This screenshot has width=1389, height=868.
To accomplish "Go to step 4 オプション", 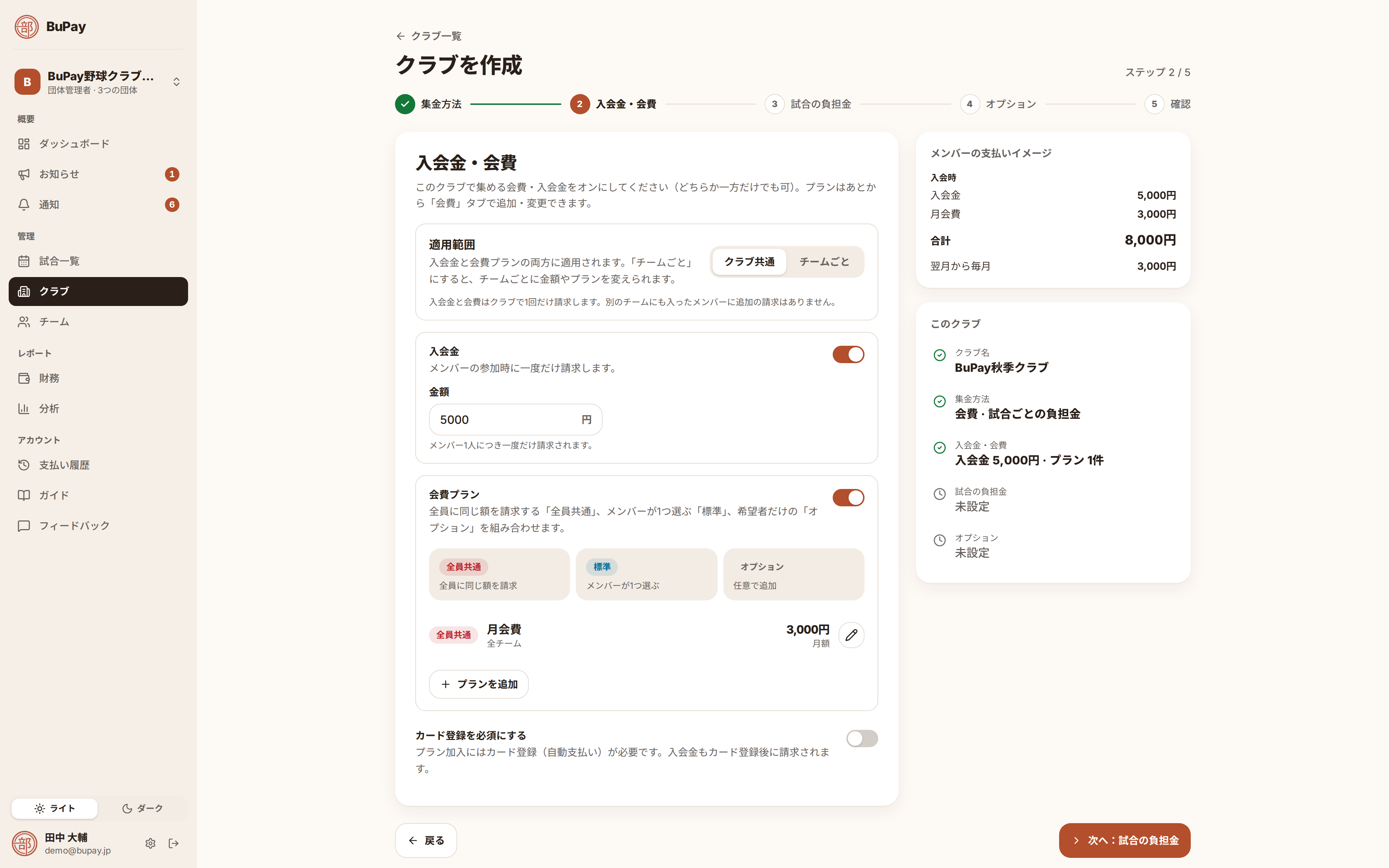I will pyautogui.click(x=998, y=104).
